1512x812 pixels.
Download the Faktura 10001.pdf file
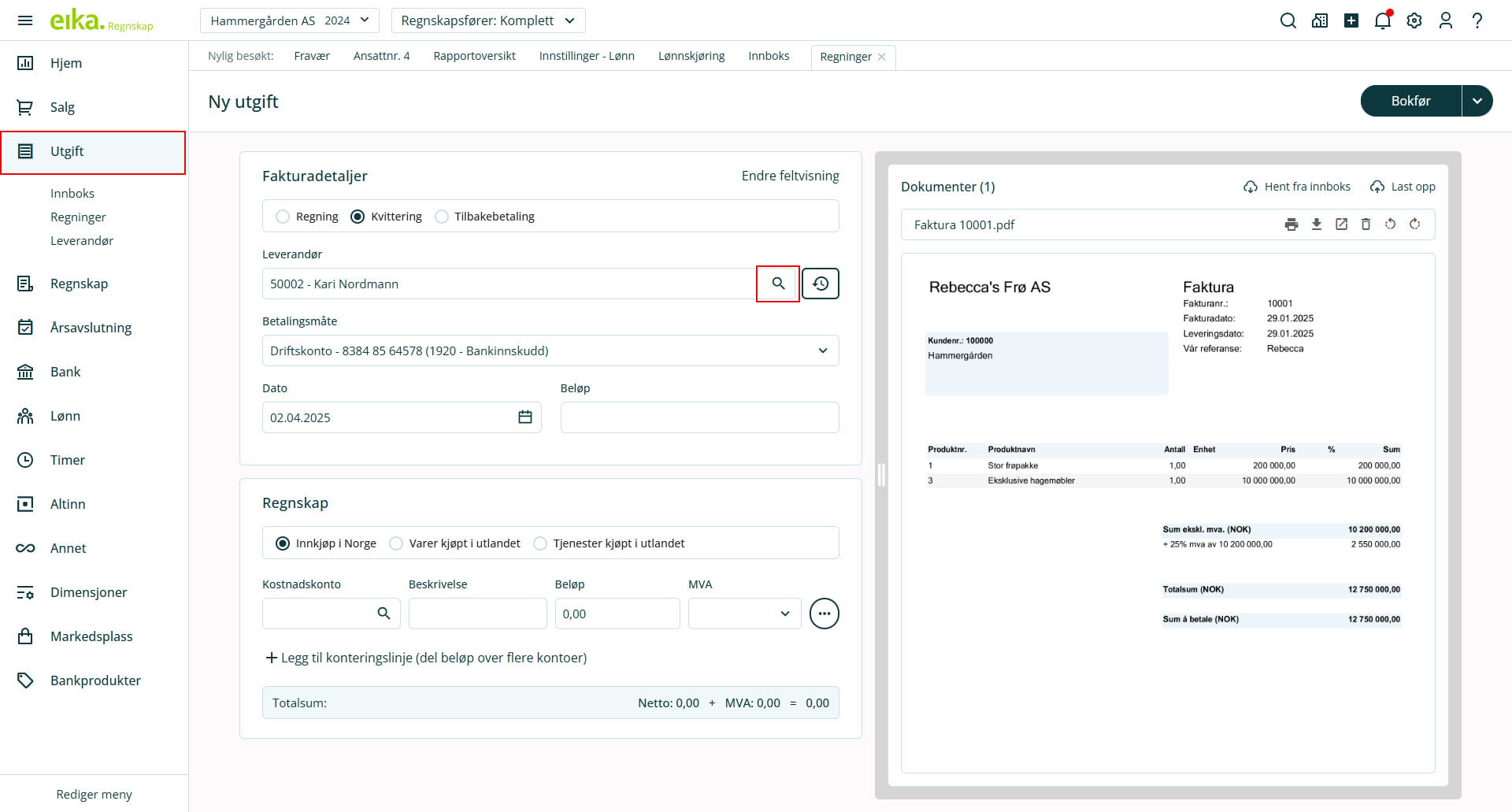click(1316, 224)
